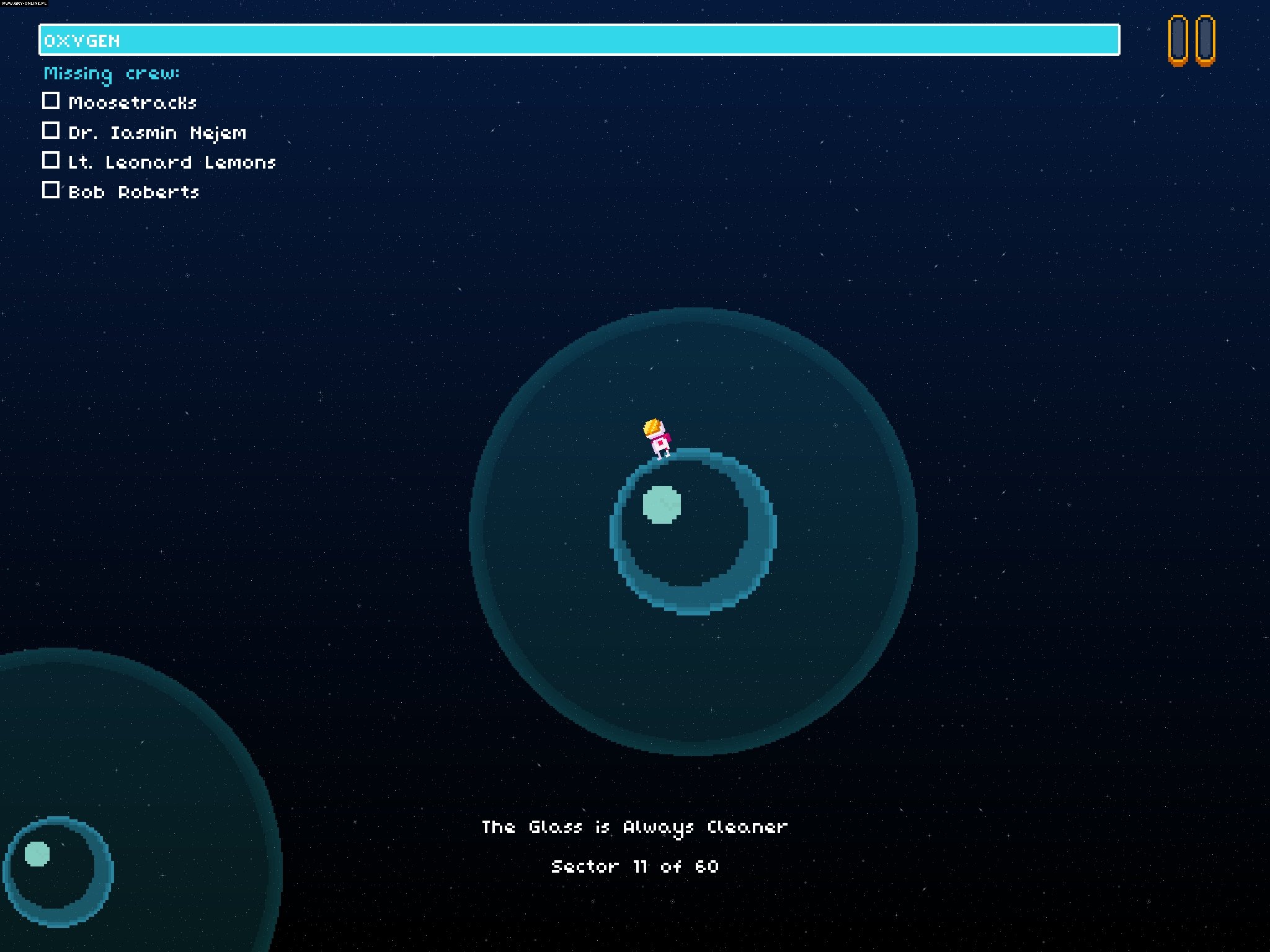
Task: Click the 'Sector 11 of 60' text
Action: pos(634,866)
